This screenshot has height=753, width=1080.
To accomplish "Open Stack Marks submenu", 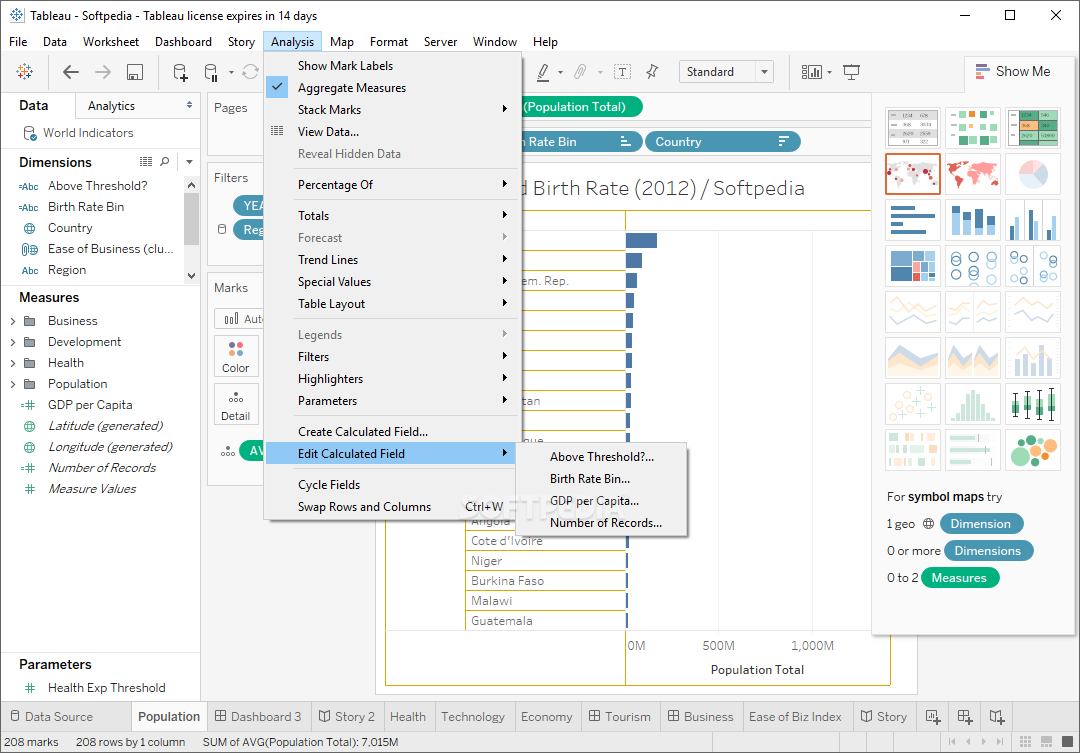I will 392,110.
